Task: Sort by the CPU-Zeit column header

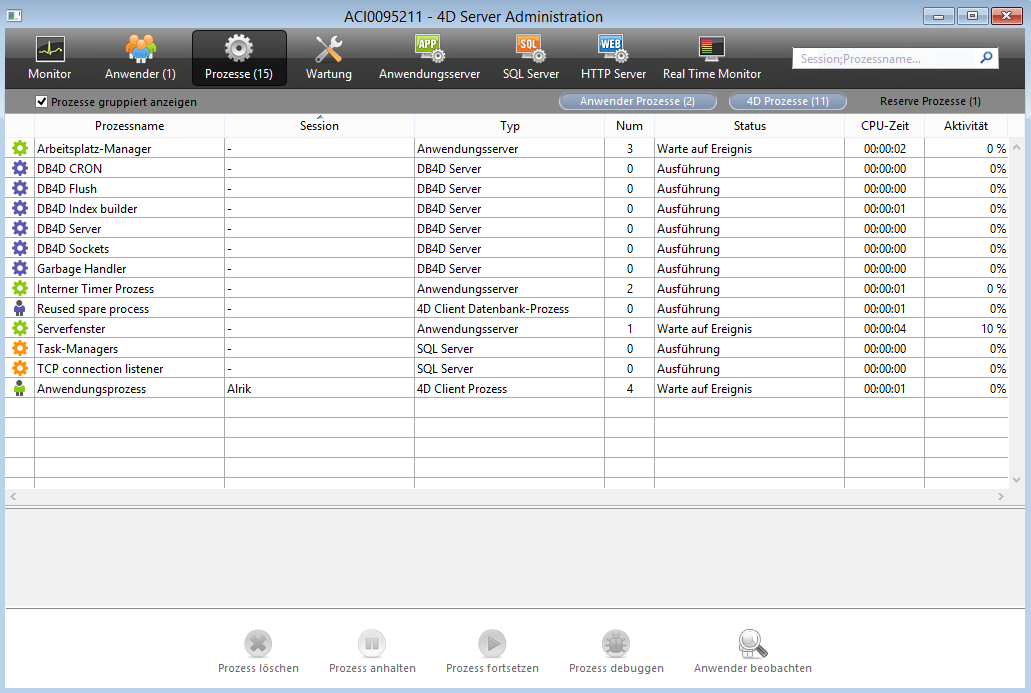Action: pos(883,126)
